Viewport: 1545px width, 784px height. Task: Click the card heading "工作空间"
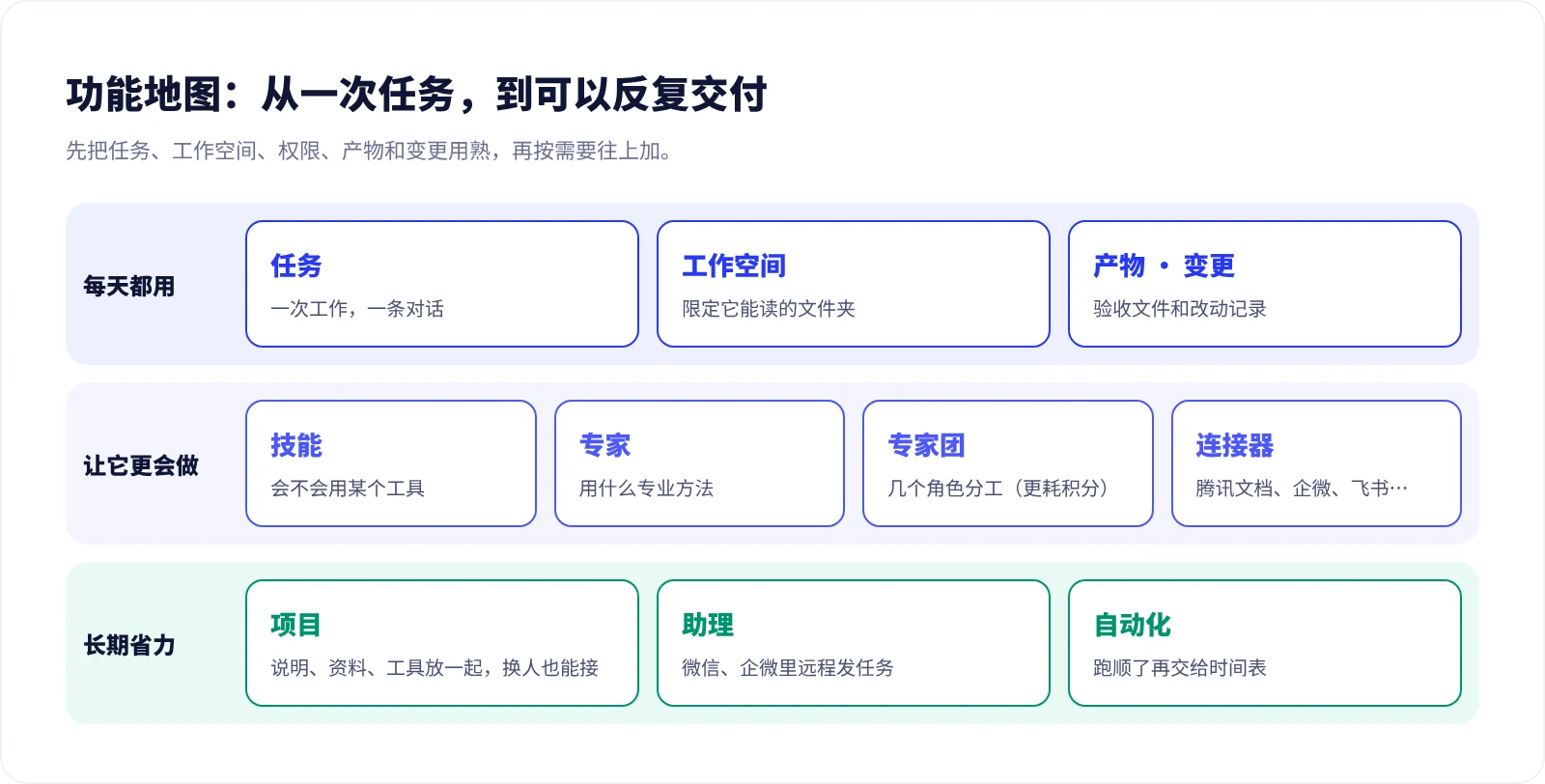coord(734,266)
